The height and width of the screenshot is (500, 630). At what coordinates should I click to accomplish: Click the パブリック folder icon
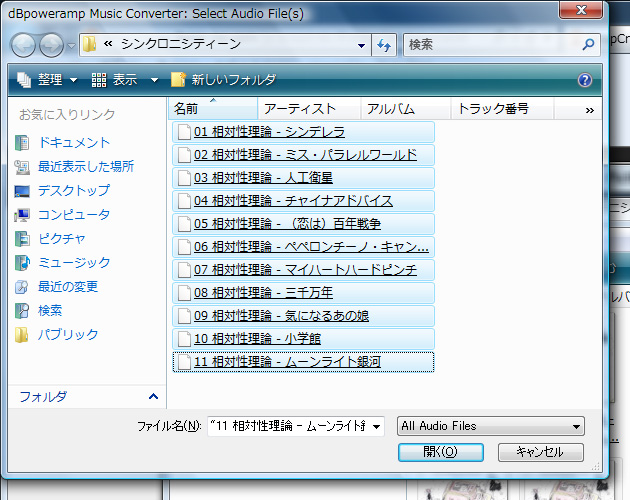(22, 334)
